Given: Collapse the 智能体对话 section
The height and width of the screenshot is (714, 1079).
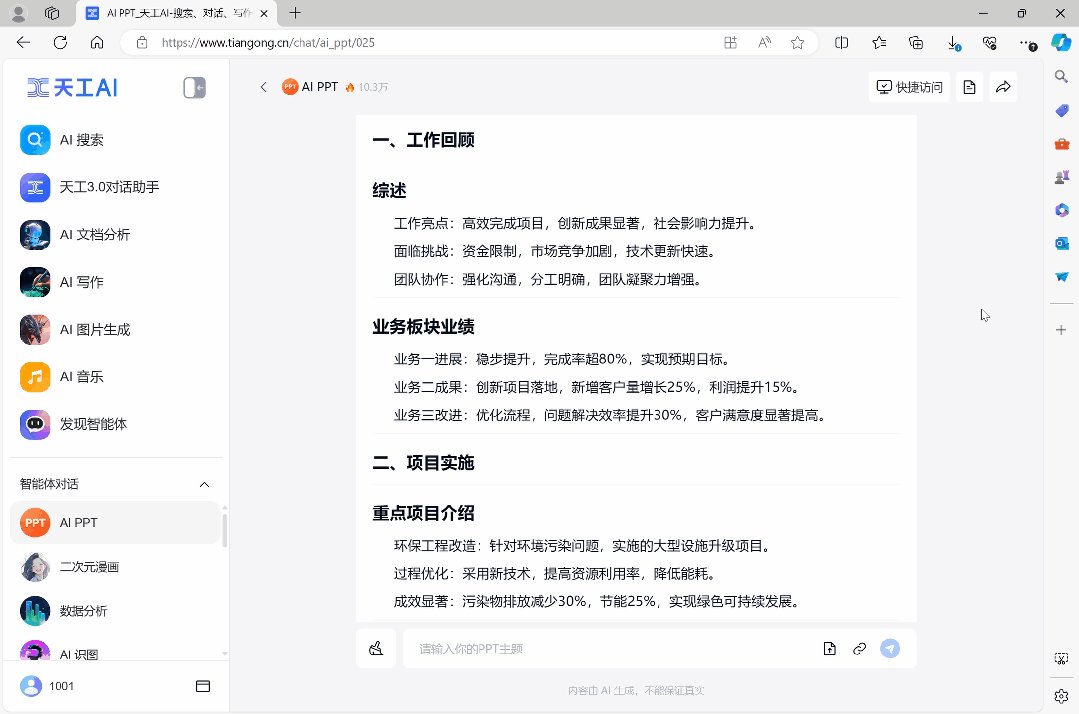Looking at the screenshot, I should (203, 483).
